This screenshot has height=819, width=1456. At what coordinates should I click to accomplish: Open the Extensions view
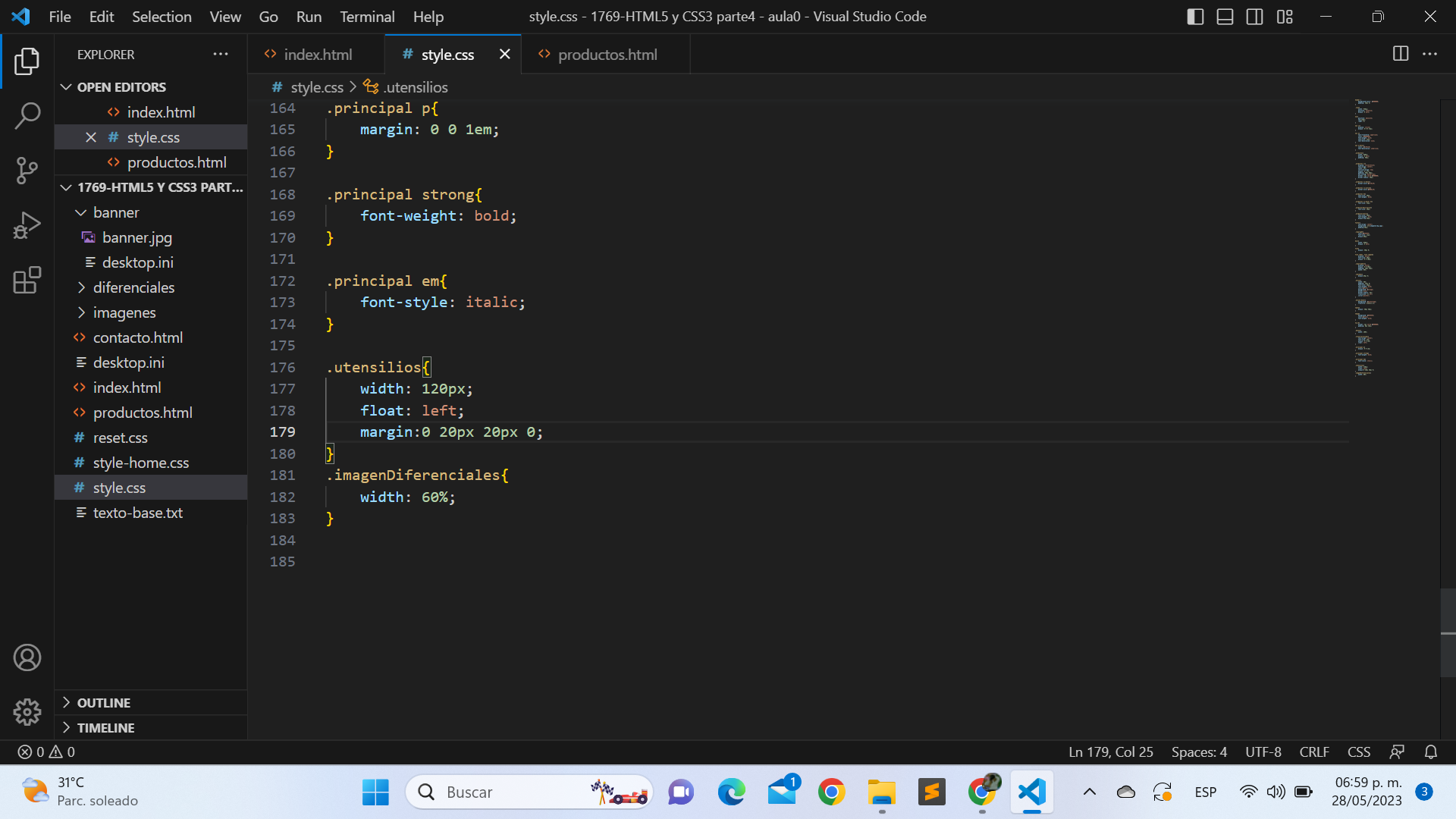tap(27, 280)
